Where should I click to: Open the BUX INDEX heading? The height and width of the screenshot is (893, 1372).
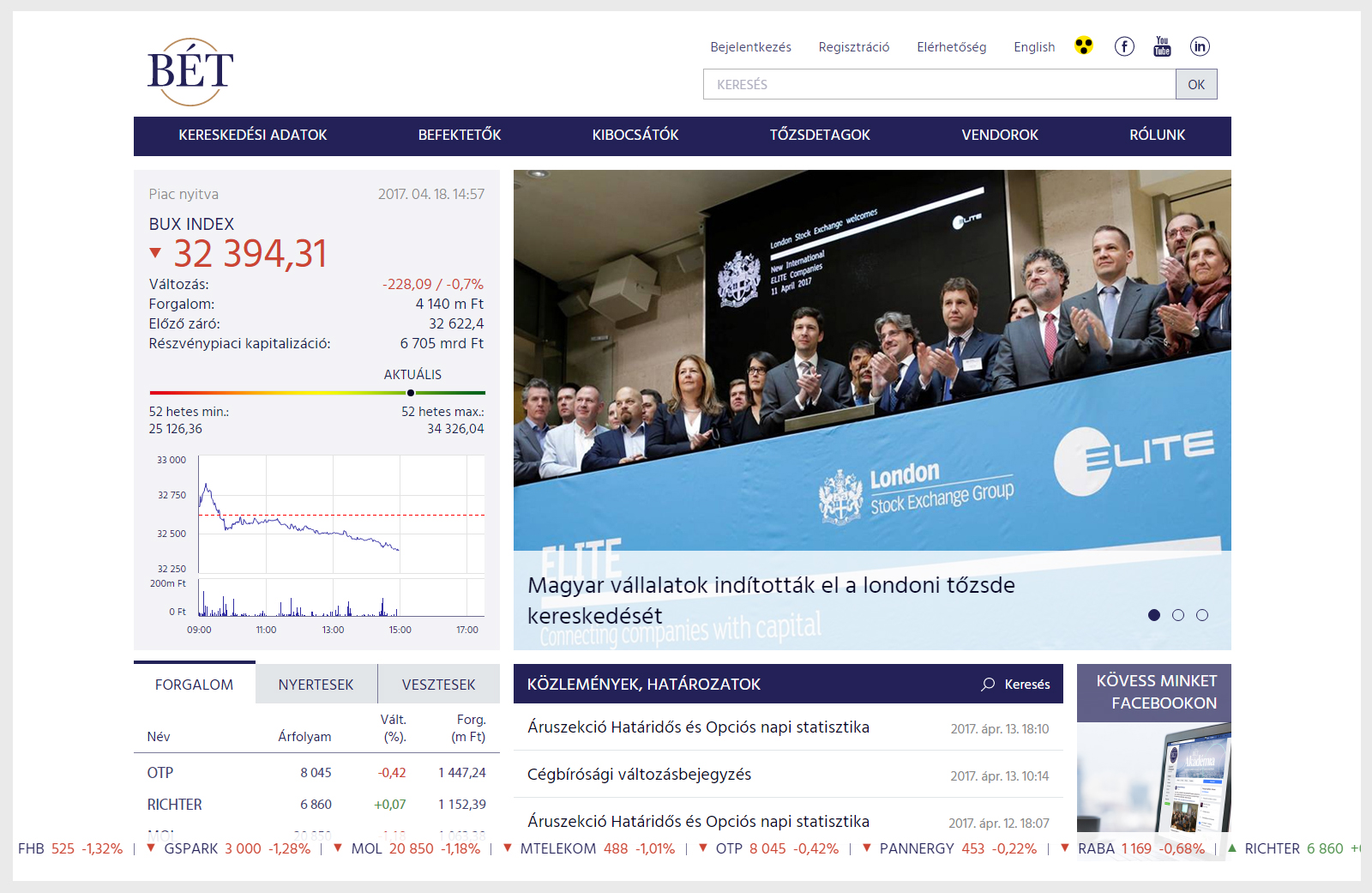[x=191, y=224]
